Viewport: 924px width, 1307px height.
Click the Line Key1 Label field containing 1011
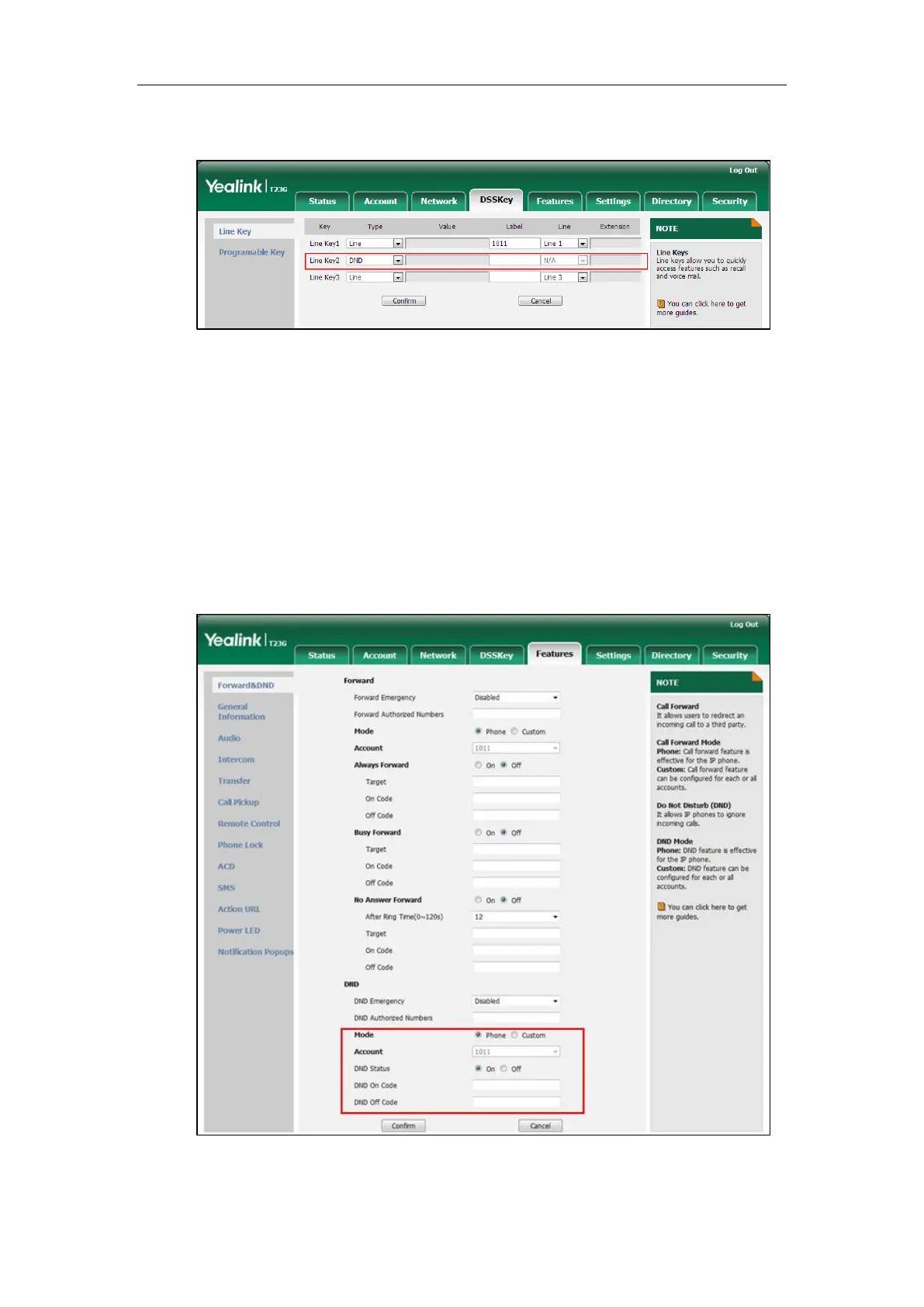(514, 244)
